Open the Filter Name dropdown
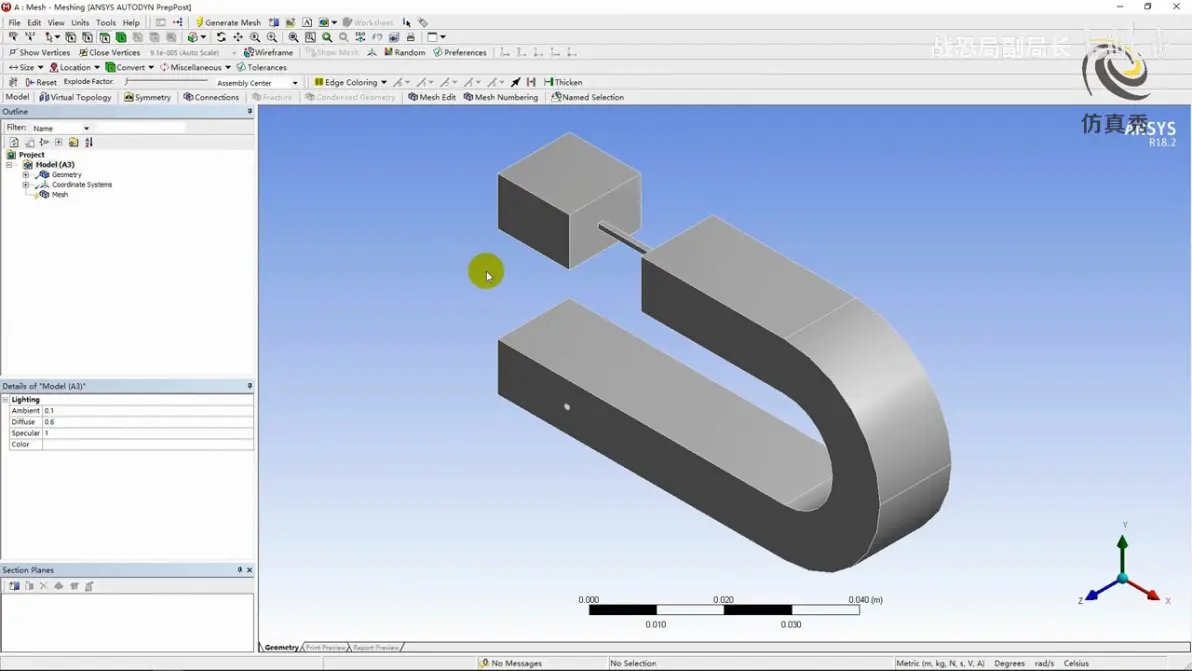The height and width of the screenshot is (671, 1192). [61, 128]
